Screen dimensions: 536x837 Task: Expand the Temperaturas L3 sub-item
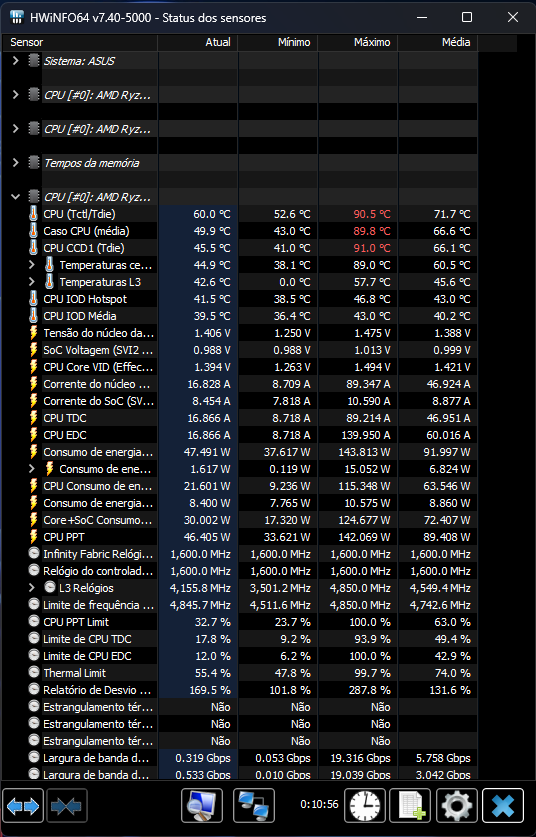click(x=31, y=282)
